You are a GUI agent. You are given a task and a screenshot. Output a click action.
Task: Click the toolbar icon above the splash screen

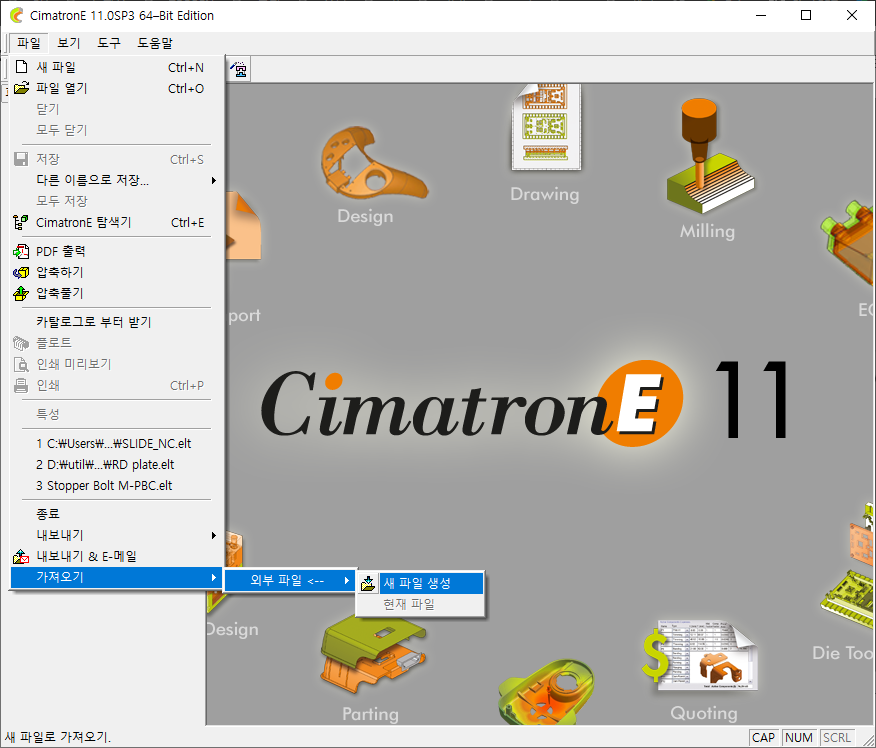coord(240,69)
